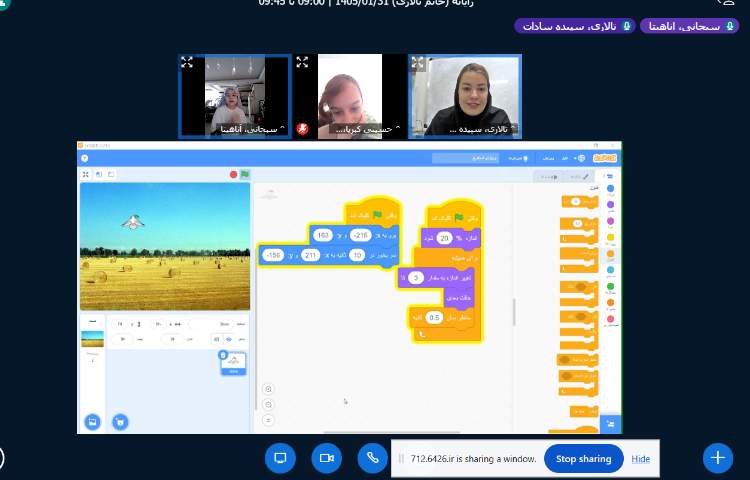Screen dimensions: 750x480
Task: Enter Scratch stage full screen mode
Action: pyautogui.click(x=86, y=175)
